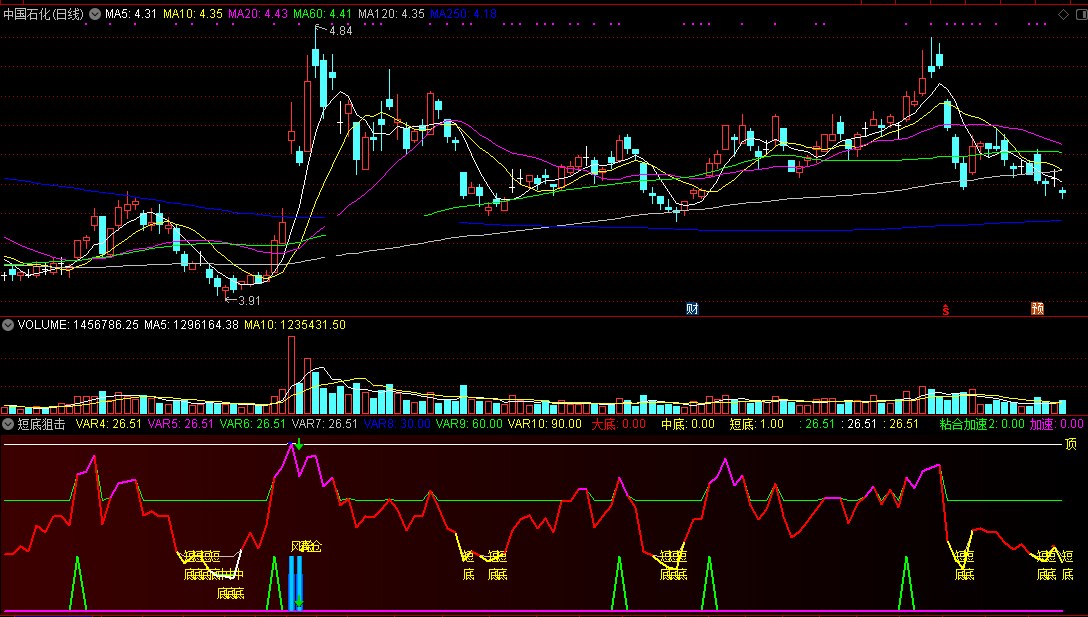
Task: Click the VAR4: 26.51 label
Action: point(109,424)
